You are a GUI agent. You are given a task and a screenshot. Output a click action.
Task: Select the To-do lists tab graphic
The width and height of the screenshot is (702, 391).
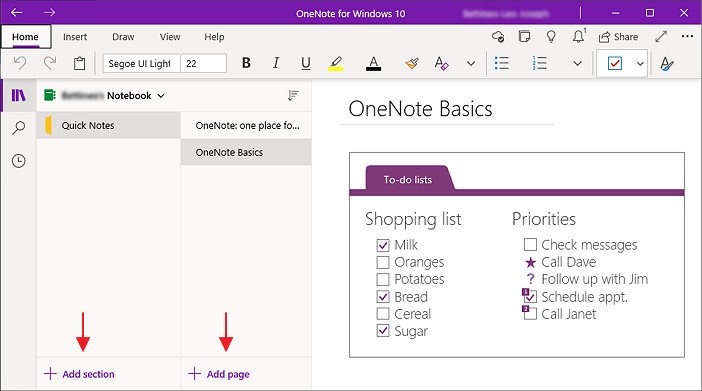point(410,179)
